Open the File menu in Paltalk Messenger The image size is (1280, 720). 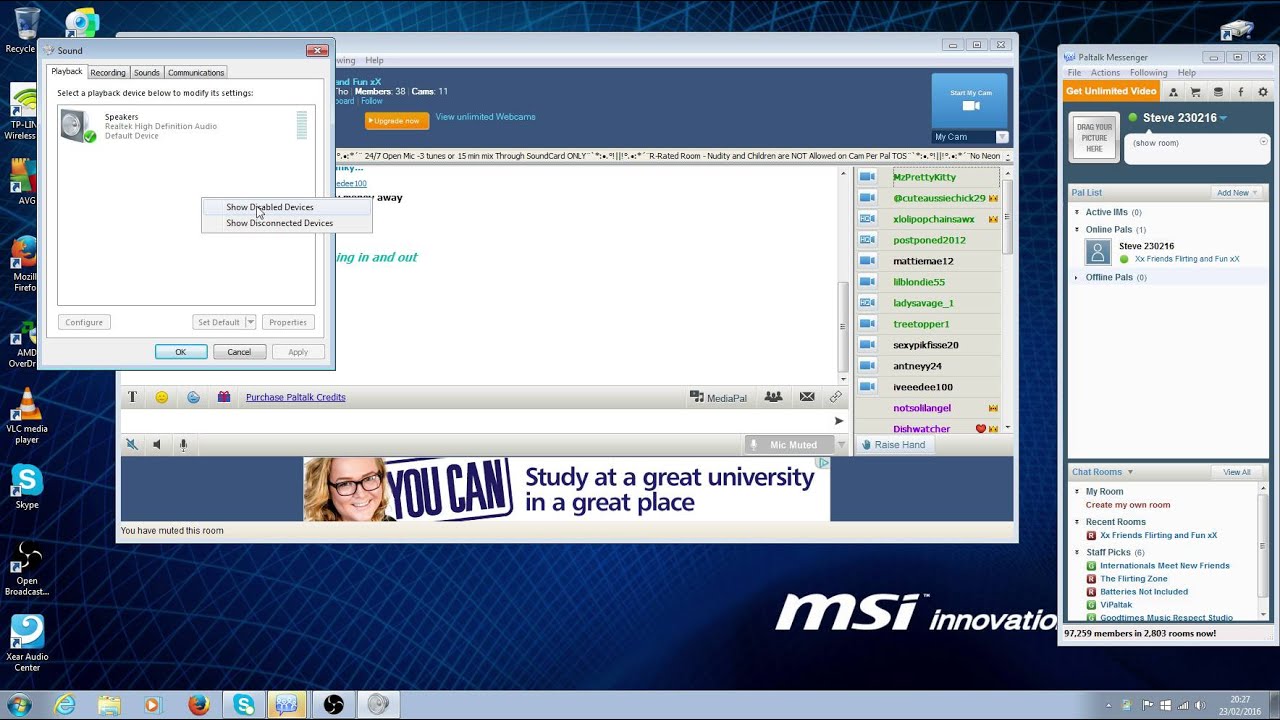click(x=1074, y=73)
